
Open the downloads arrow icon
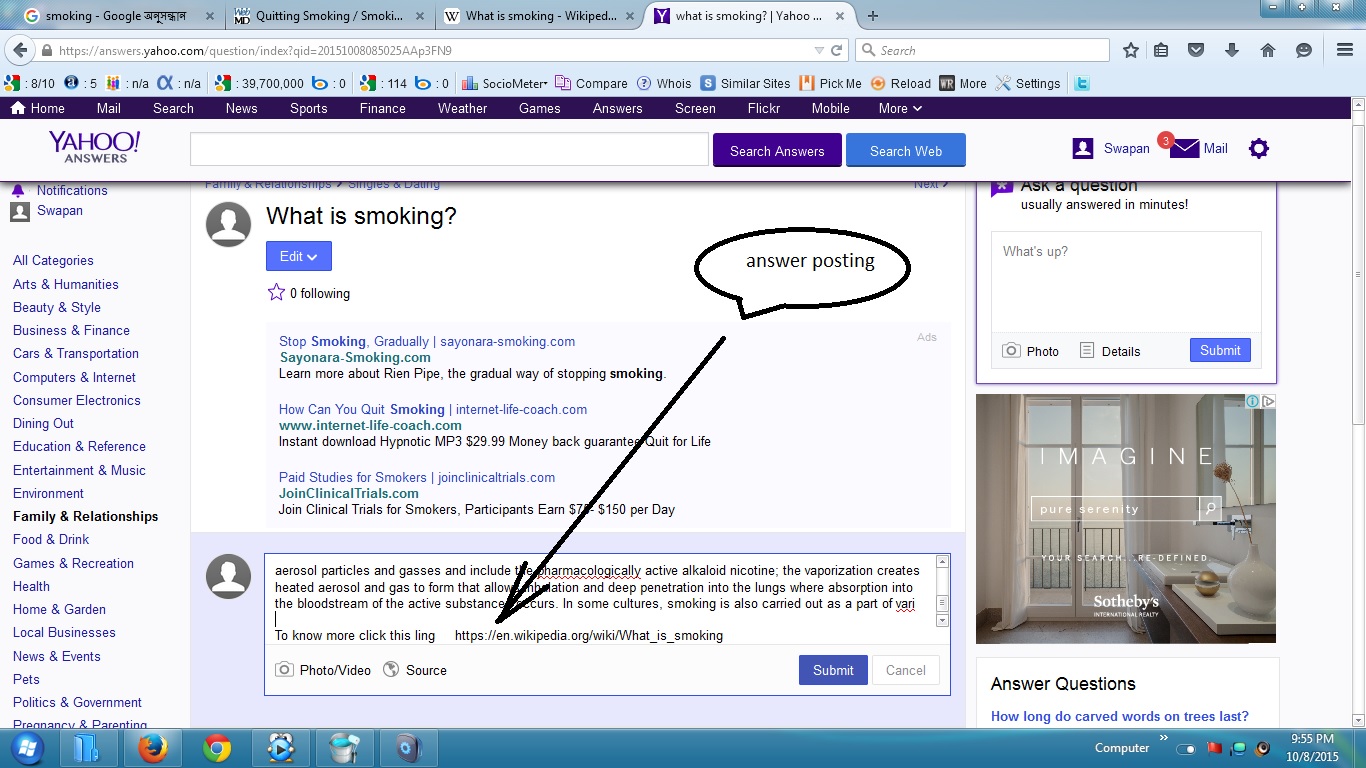[1232, 50]
